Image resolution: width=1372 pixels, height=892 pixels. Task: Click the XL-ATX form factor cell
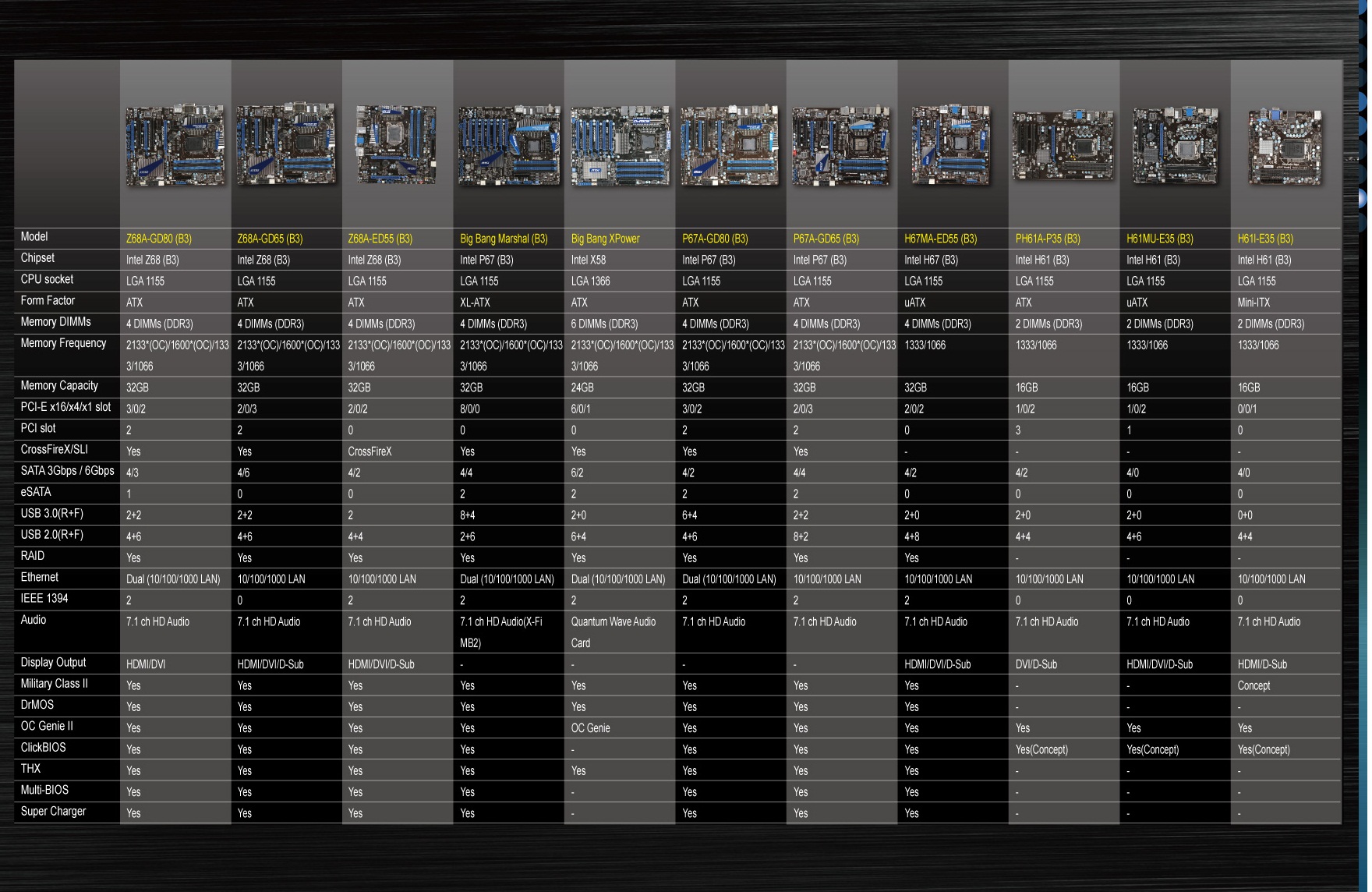pos(475,303)
